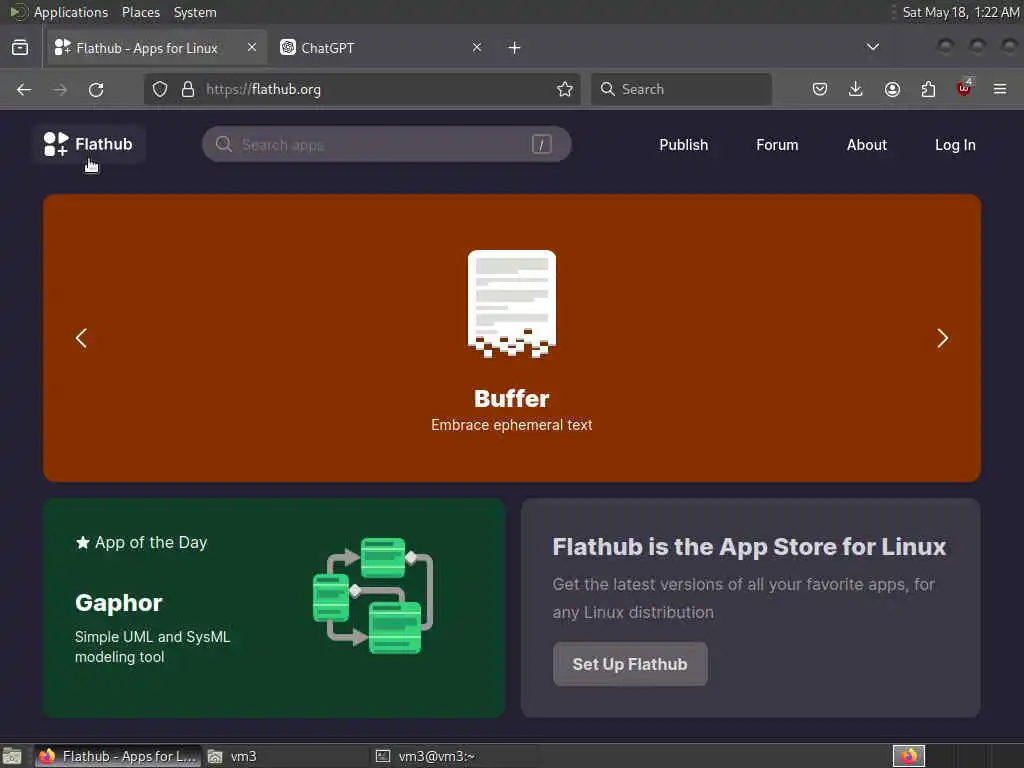The height and width of the screenshot is (768, 1024).
Task: Open a new tab with the plus icon
Action: pos(515,48)
